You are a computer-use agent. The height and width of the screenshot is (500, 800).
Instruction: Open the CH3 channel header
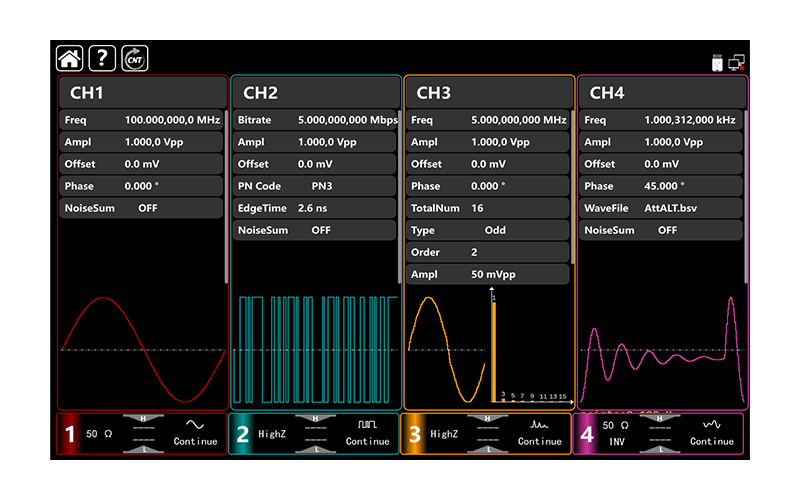point(487,93)
